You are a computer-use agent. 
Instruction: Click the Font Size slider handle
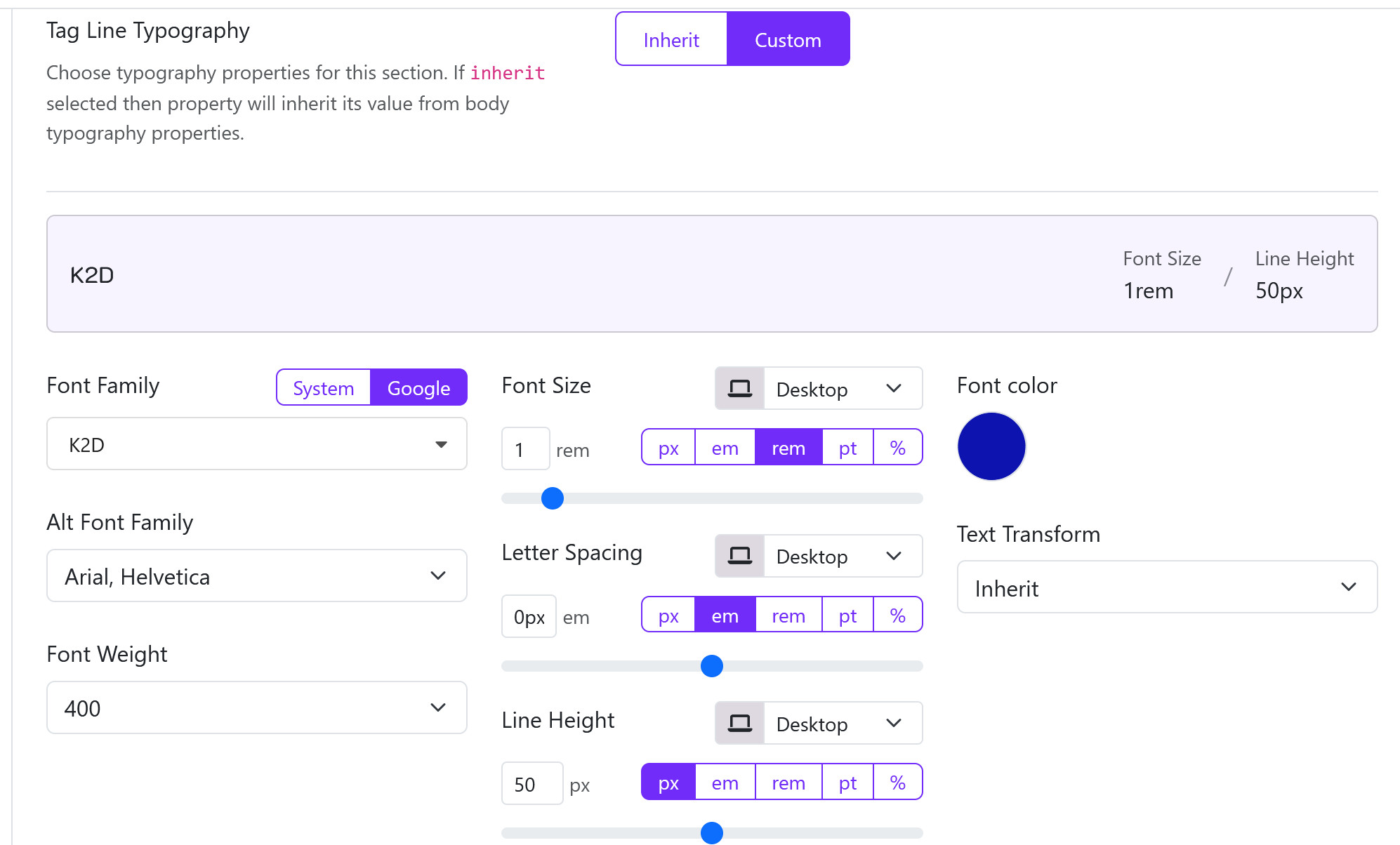point(553,498)
